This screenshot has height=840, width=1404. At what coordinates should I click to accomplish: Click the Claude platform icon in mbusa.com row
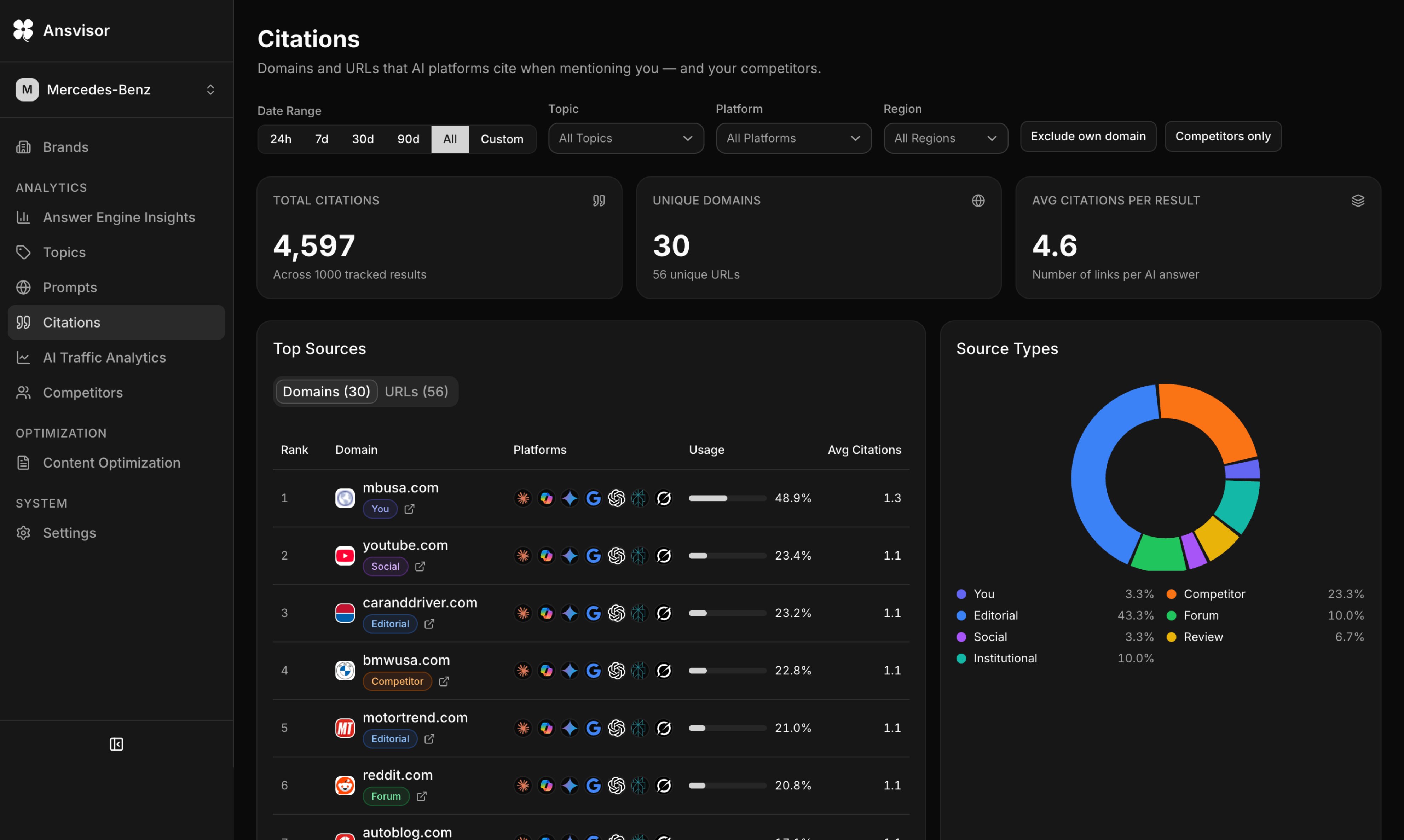(523, 498)
